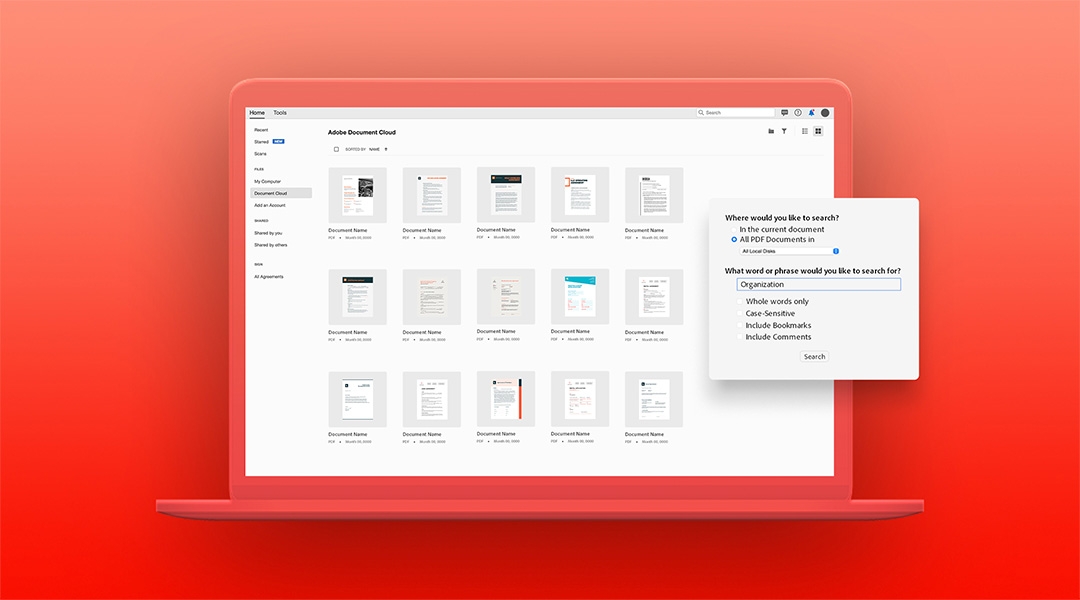Switch to the Home tab

coord(257,112)
